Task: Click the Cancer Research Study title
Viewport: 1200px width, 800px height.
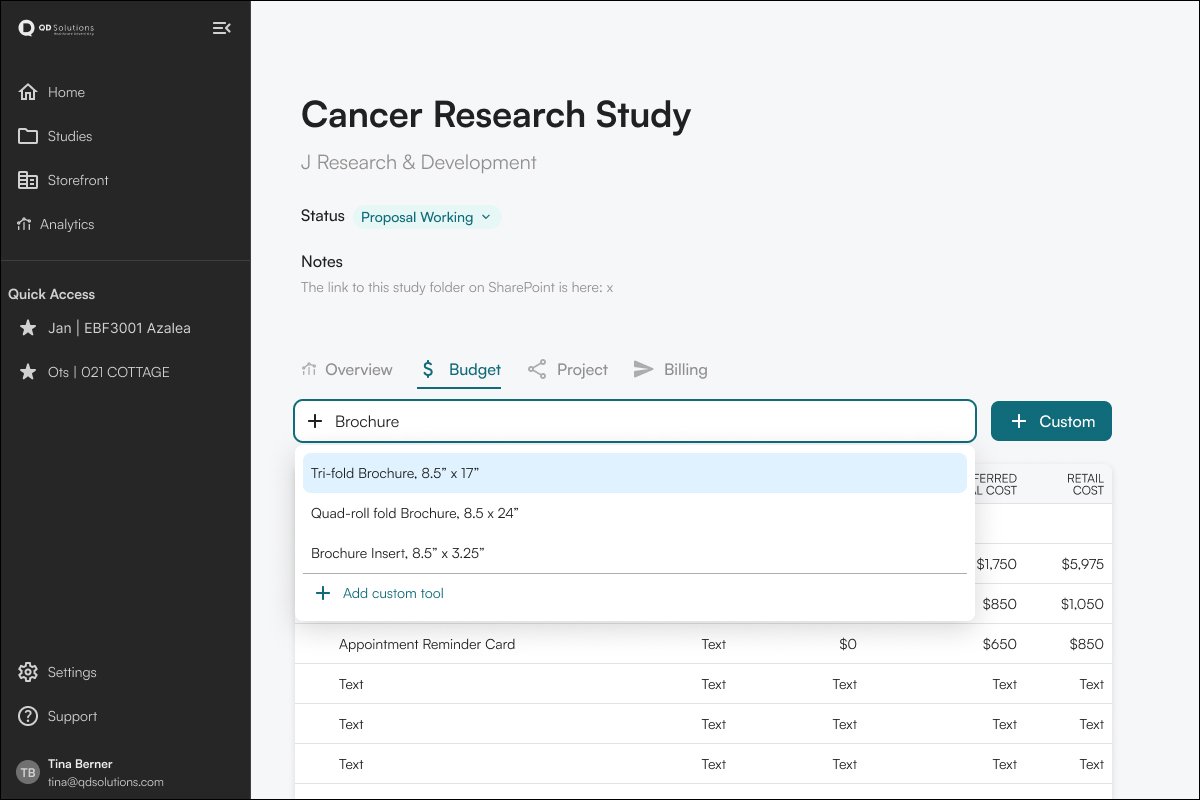Action: [496, 114]
